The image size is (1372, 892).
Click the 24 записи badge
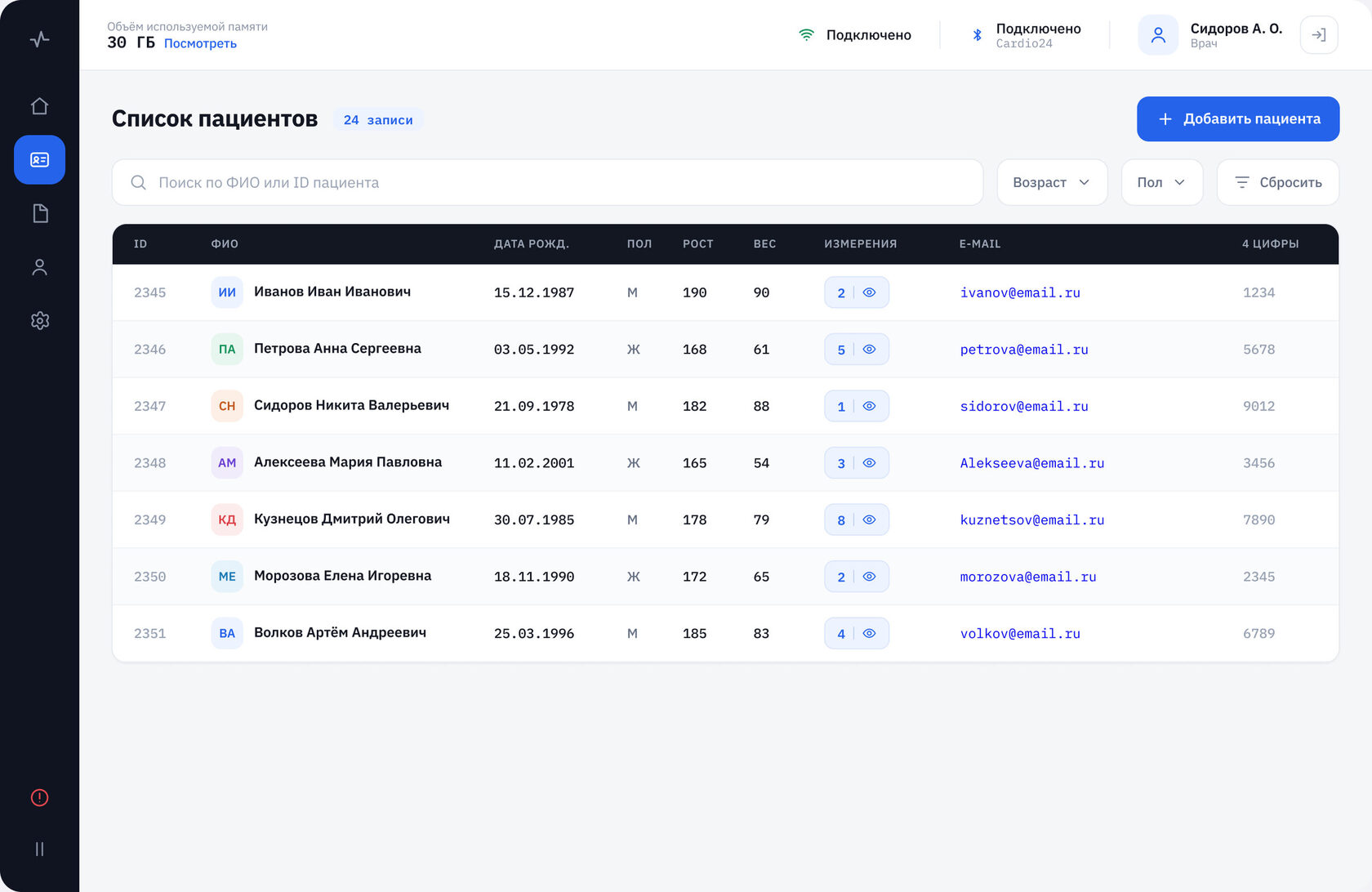click(x=378, y=120)
